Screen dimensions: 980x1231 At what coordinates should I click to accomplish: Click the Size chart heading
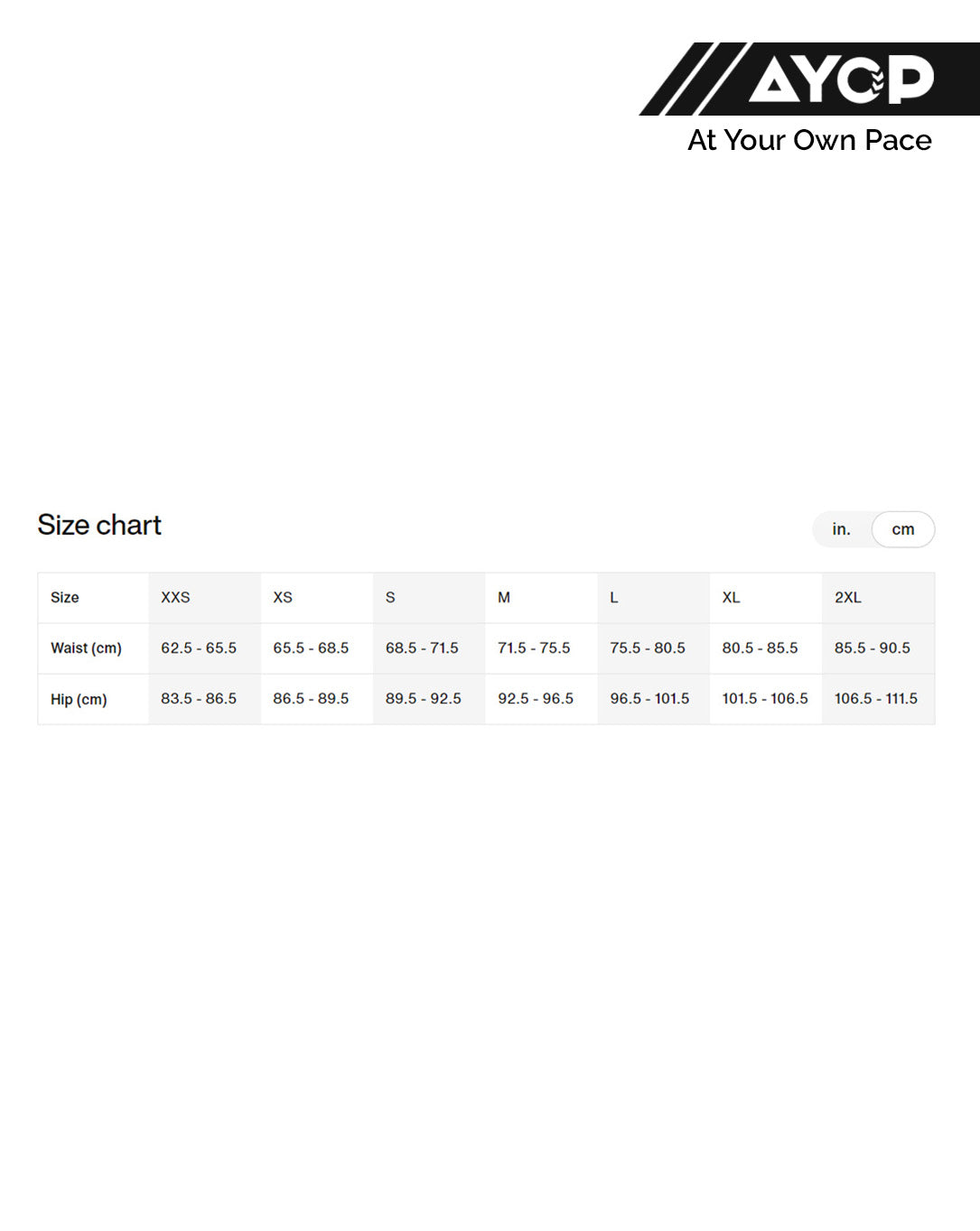tap(99, 525)
